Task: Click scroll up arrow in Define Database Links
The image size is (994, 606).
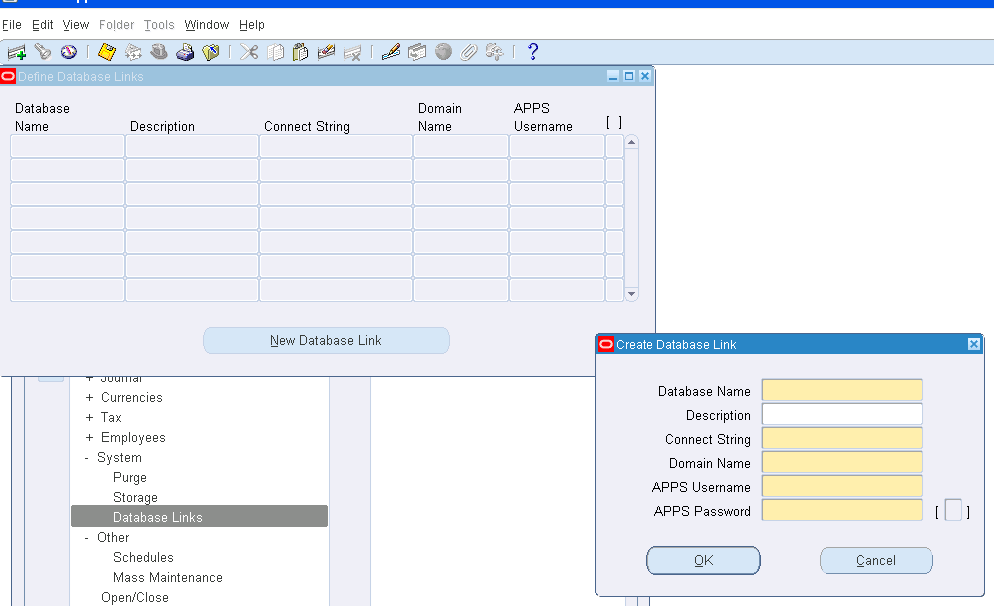Action: 631,143
